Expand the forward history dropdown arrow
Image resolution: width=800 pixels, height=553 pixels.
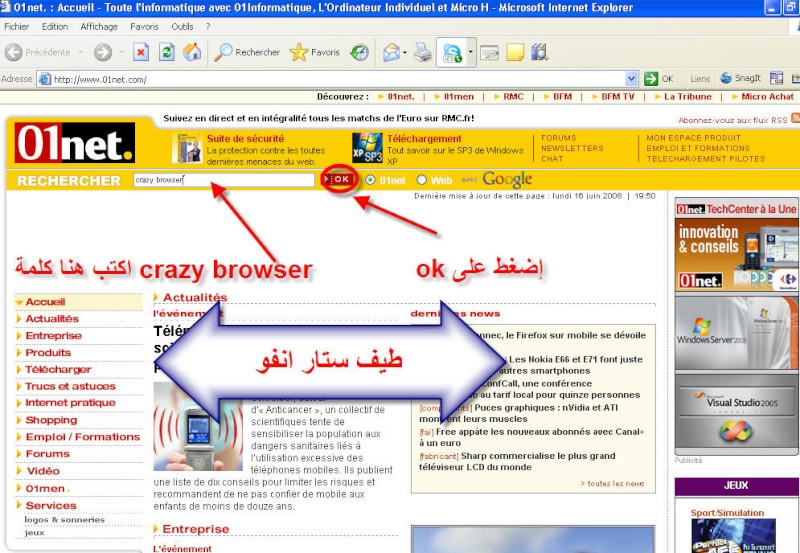point(121,52)
